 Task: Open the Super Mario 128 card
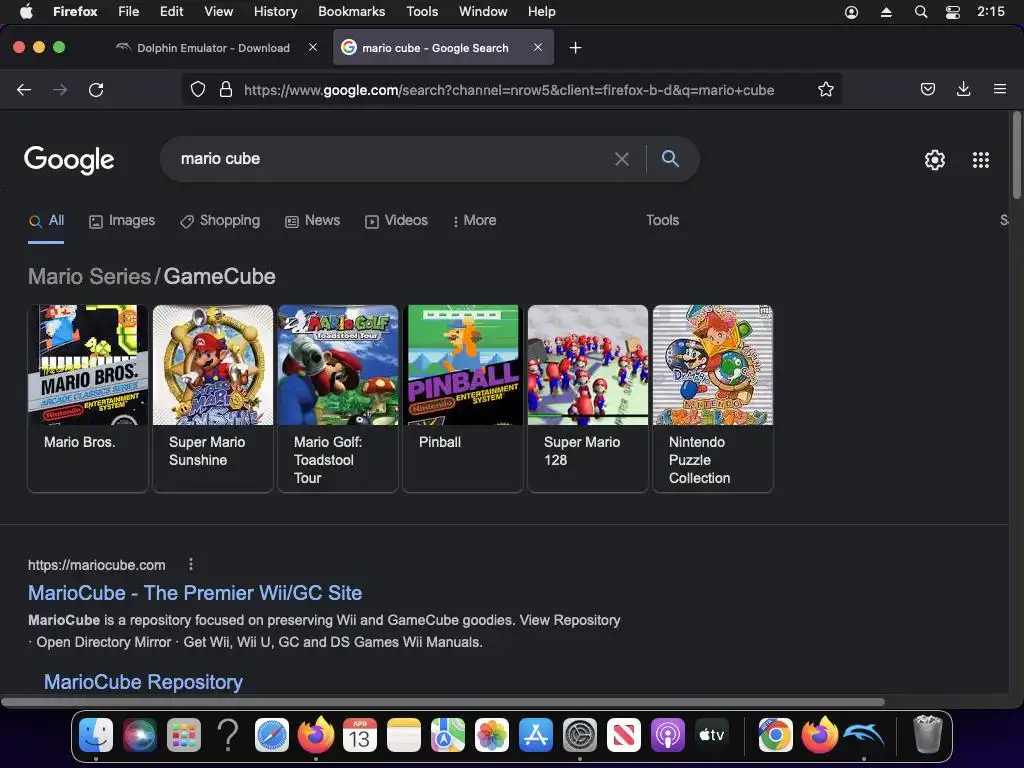(x=588, y=398)
